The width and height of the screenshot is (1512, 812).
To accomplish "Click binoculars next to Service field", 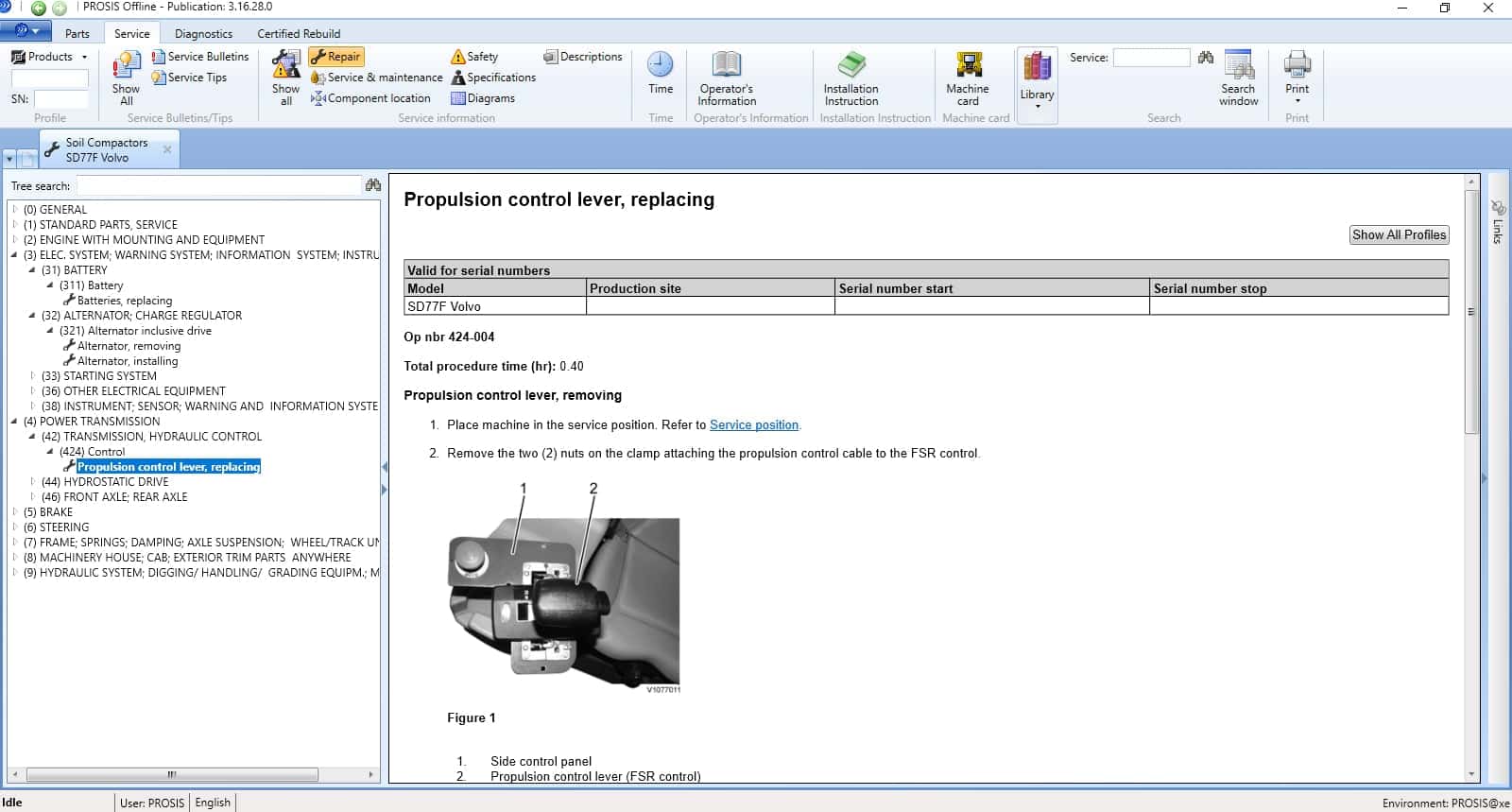I will pos(1206,58).
